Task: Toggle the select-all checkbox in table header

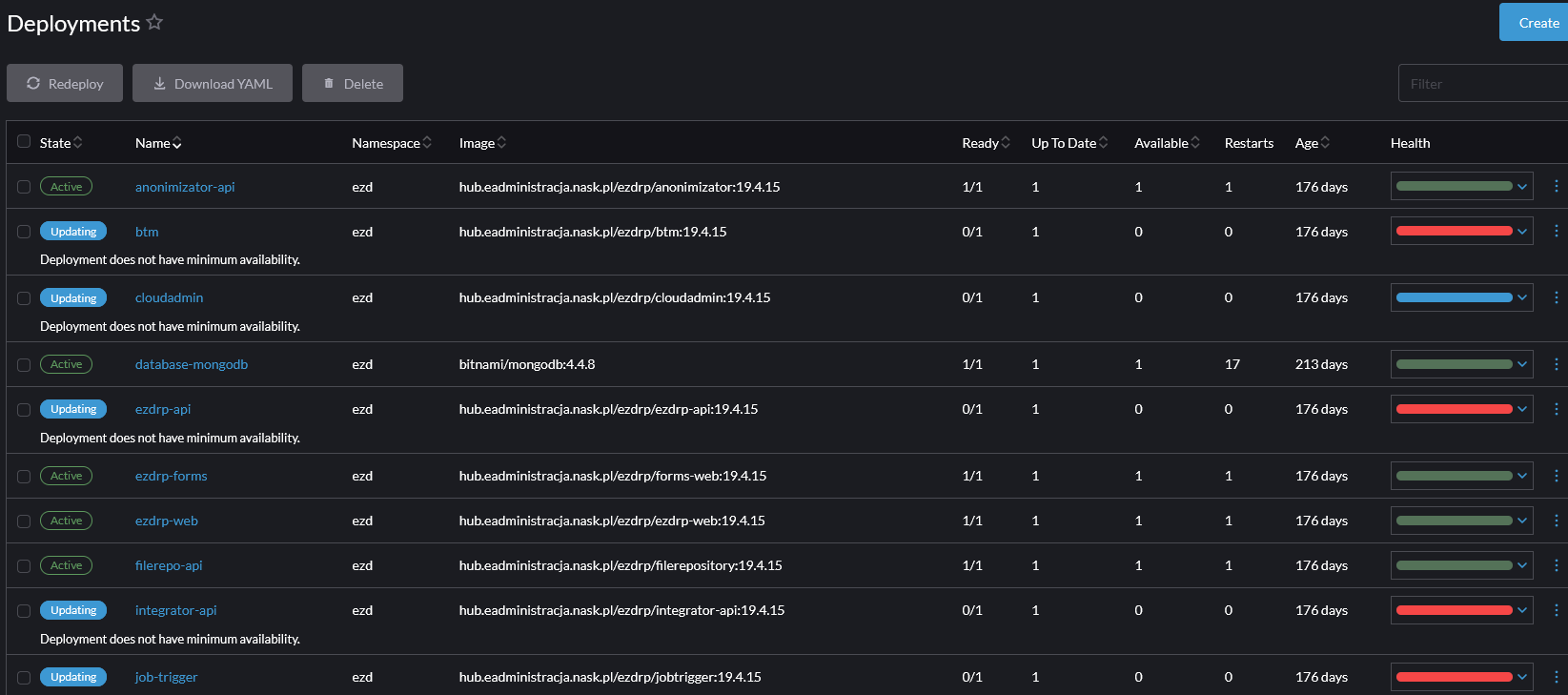Action: coord(24,142)
